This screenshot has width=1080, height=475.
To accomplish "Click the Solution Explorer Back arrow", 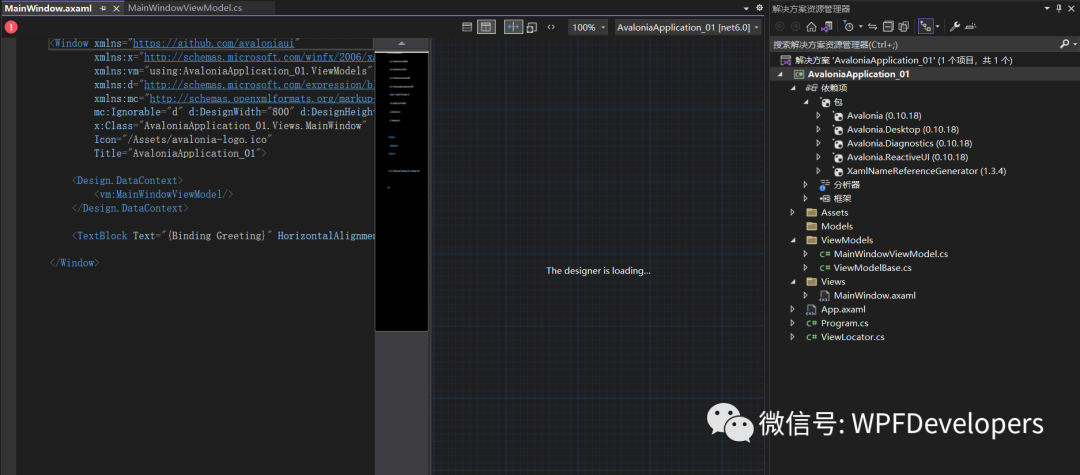I will [780, 26].
